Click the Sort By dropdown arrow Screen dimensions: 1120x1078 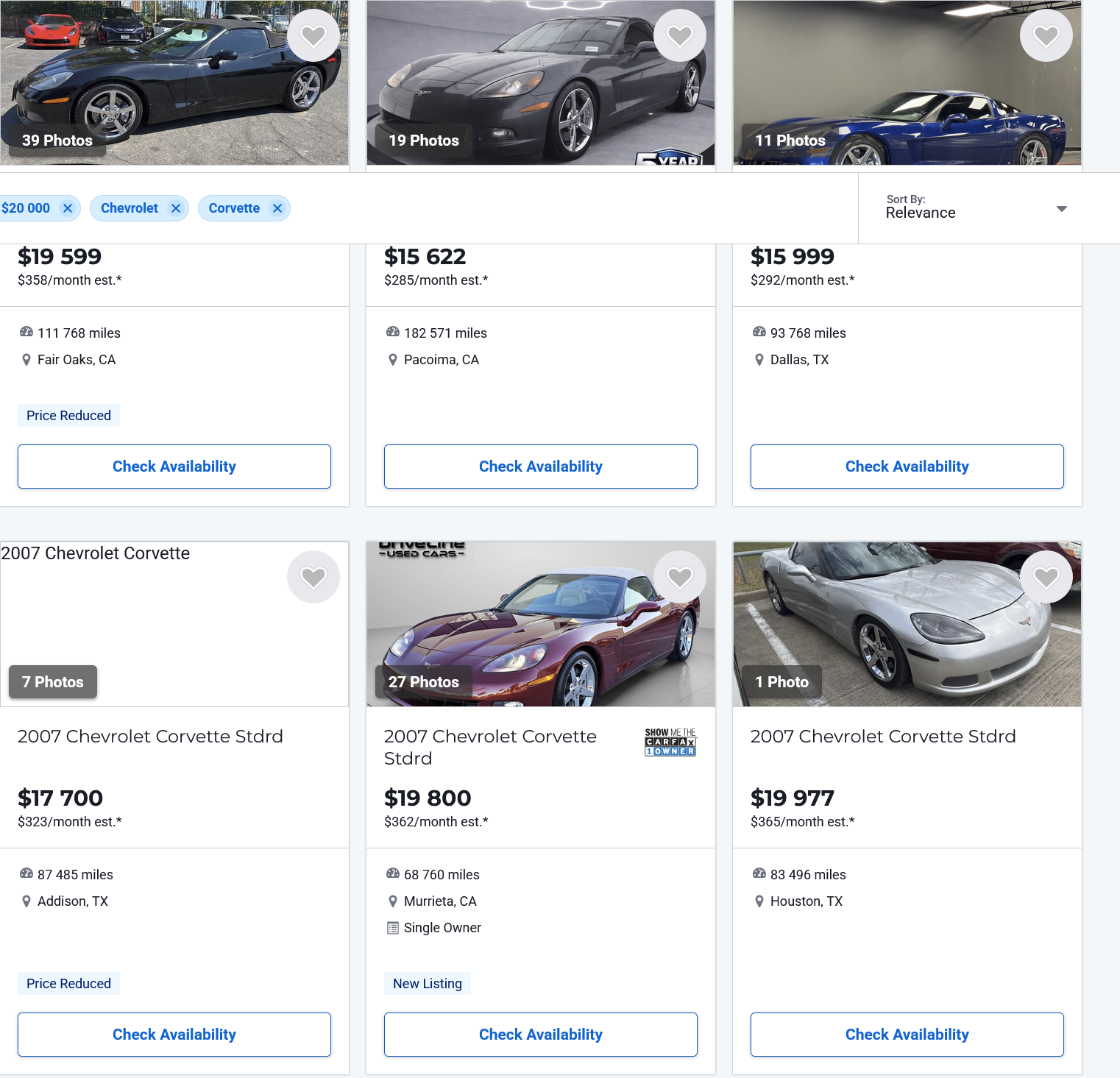1061,209
